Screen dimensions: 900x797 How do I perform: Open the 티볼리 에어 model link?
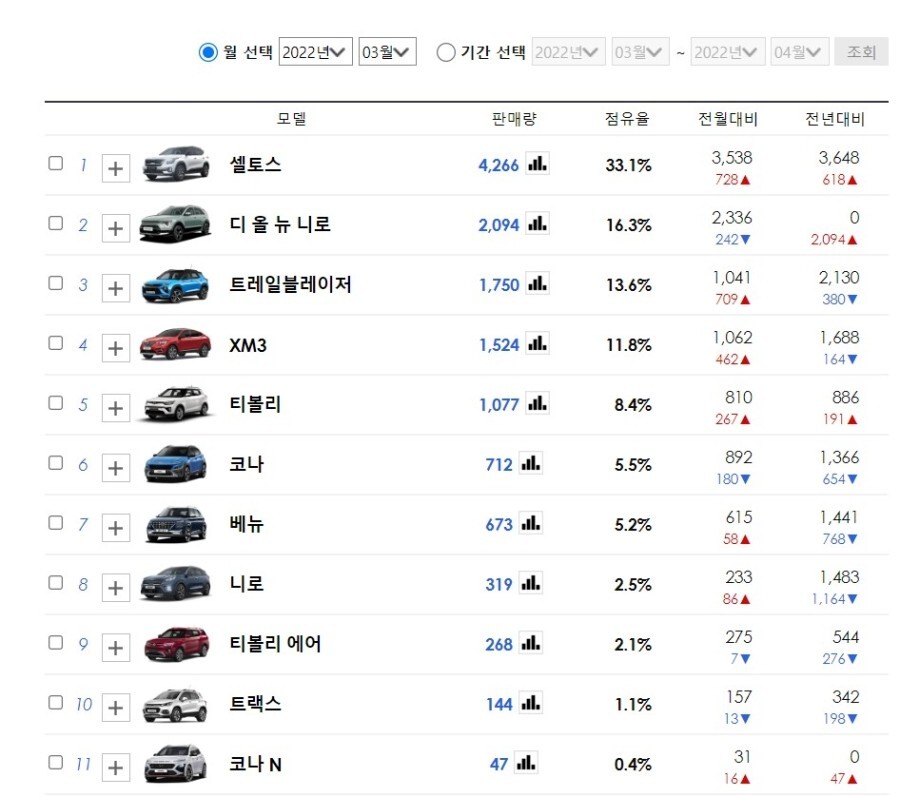pyautogui.click(x=275, y=644)
